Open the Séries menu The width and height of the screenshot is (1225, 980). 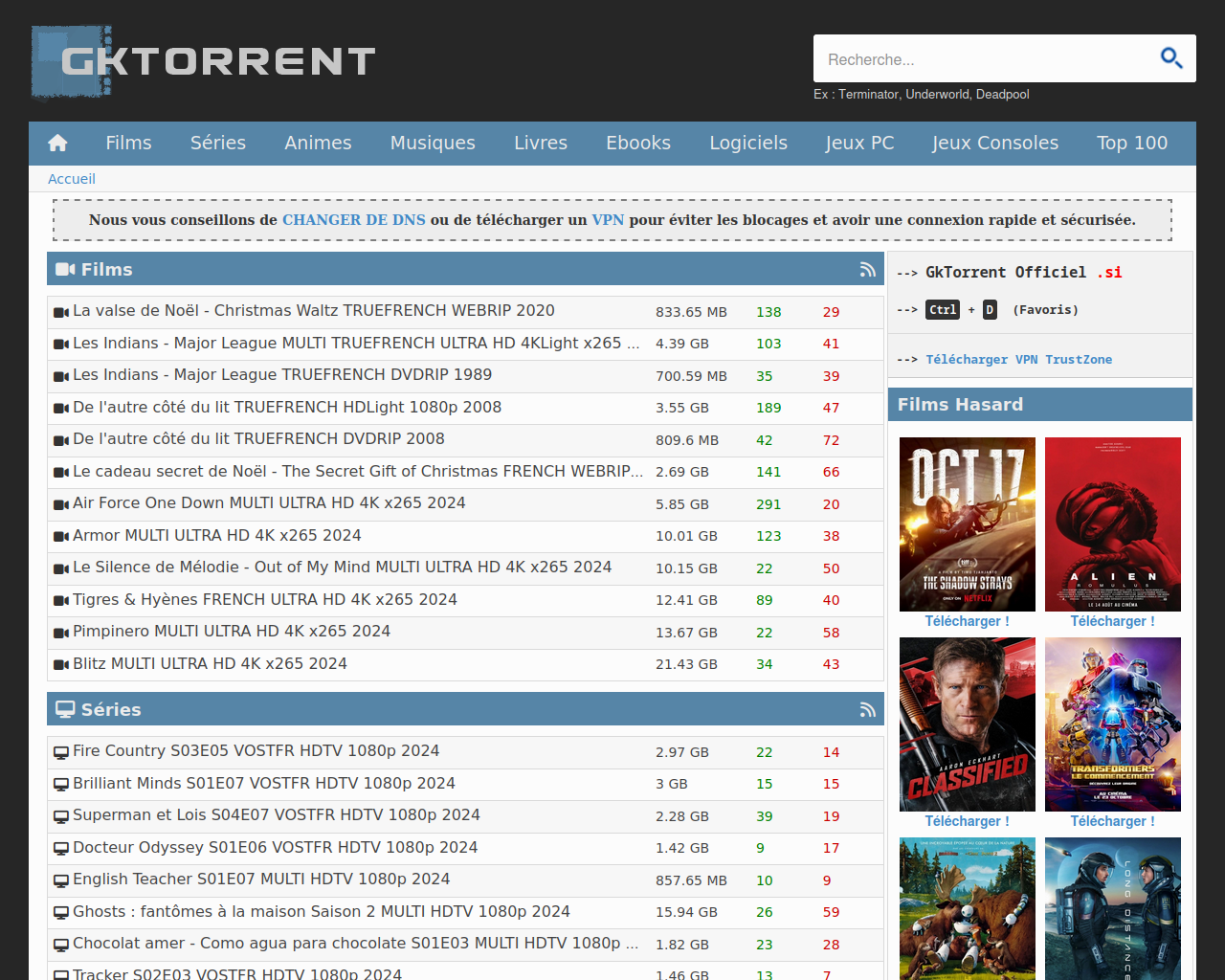pos(218,143)
